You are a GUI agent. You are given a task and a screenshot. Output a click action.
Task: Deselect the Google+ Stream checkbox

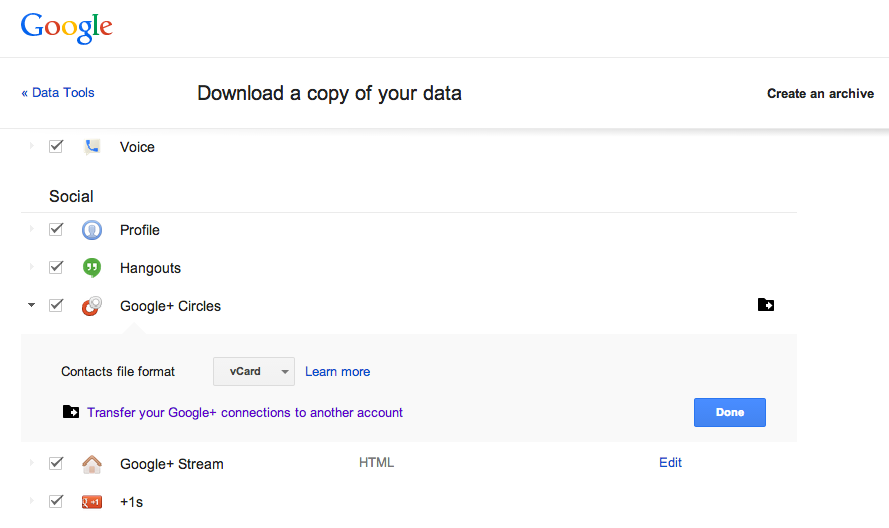pyautogui.click(x=56, y=463)
